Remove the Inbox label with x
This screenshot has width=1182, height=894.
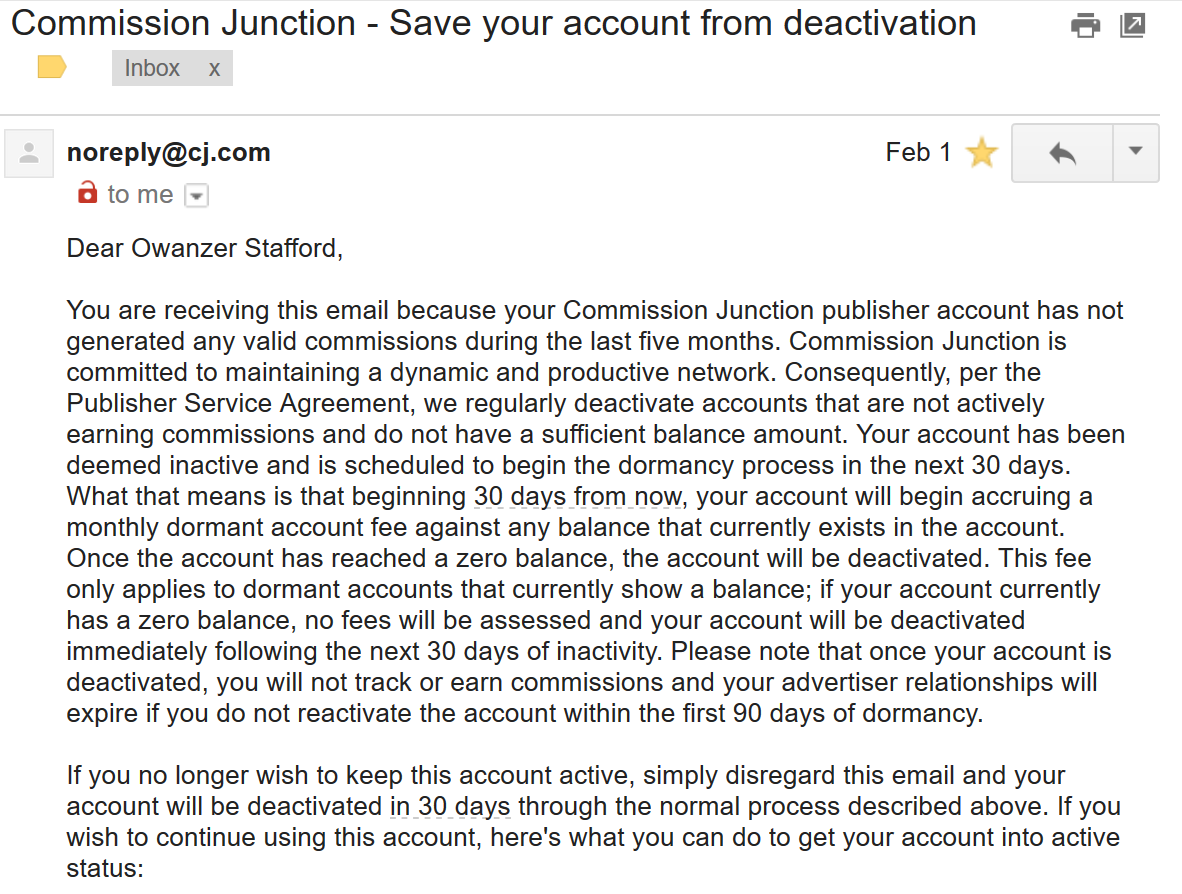pyautogui.click(x=214, y=68)
